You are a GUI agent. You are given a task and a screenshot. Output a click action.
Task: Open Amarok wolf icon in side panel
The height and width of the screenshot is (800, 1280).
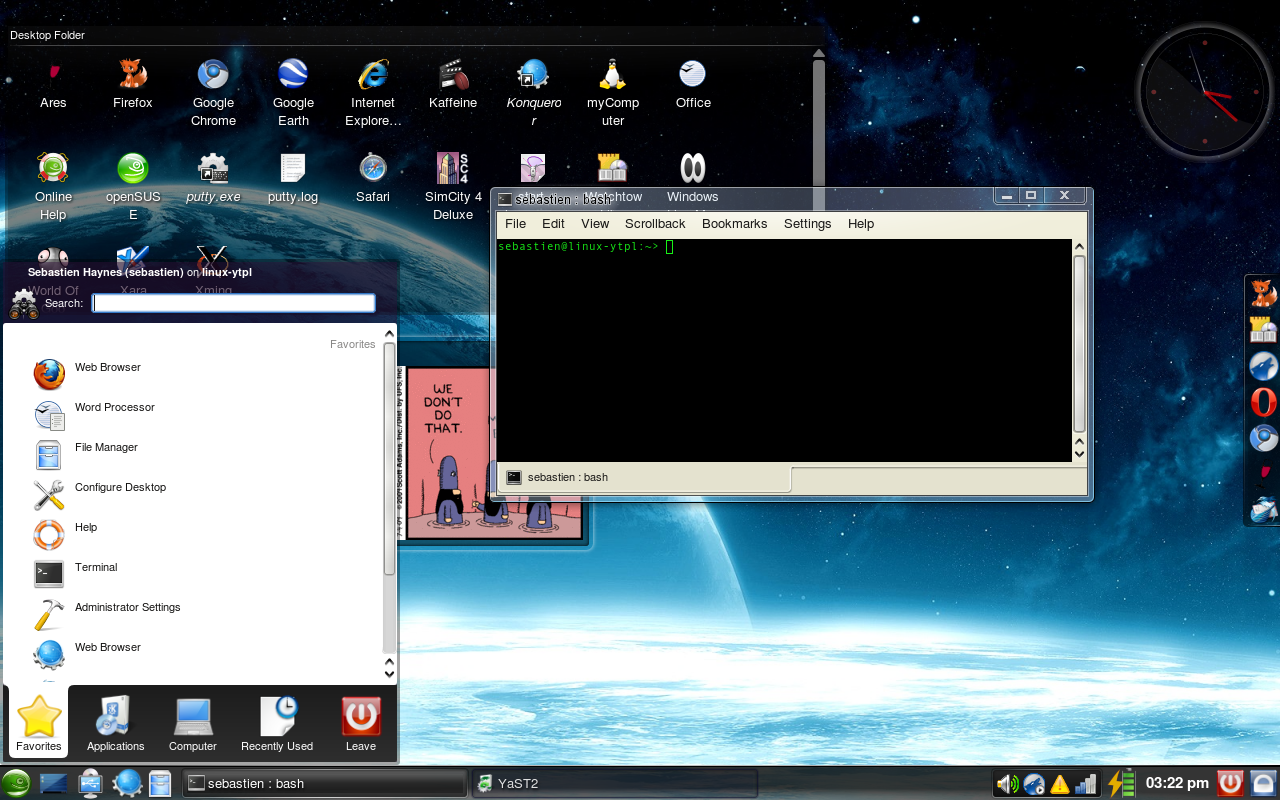1264,366
